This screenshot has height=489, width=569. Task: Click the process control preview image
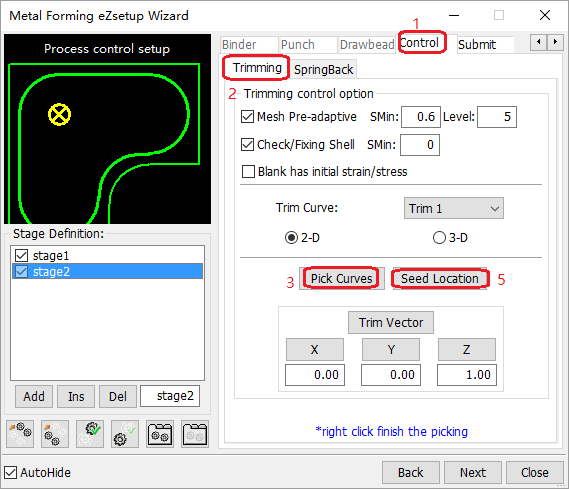[107, 129]
